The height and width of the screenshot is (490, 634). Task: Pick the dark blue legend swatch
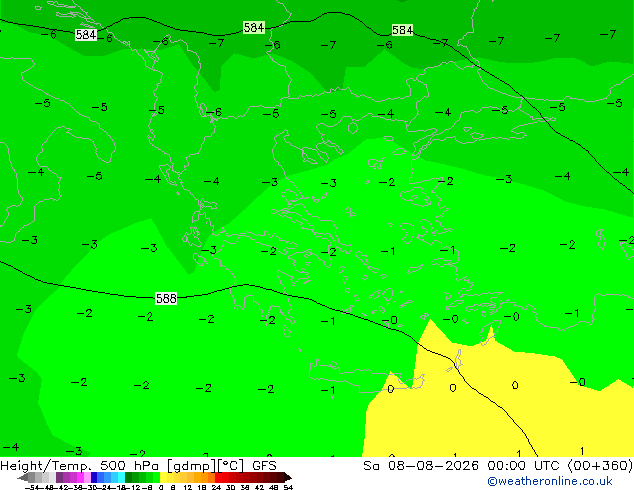pyautogui.click(x=94, y=477)
